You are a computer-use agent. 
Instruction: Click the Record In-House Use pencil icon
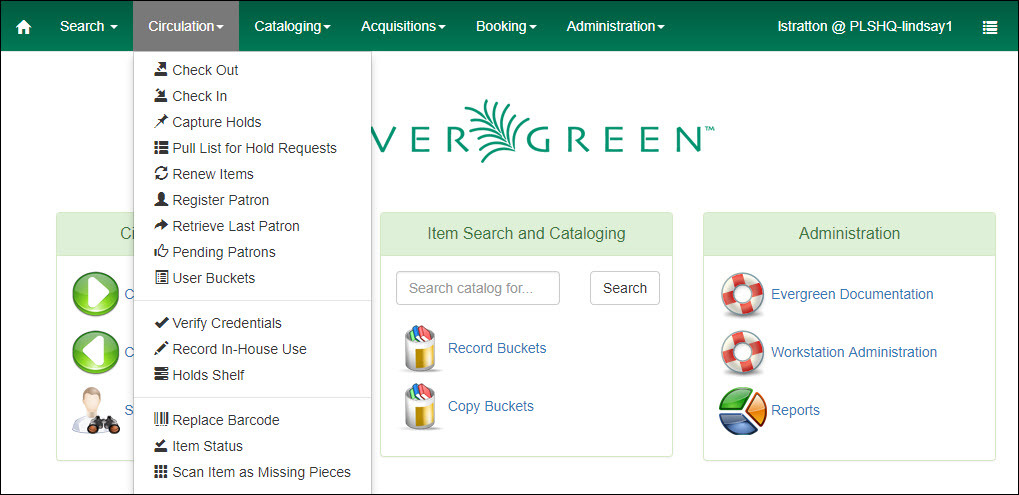tap(161, 349)
